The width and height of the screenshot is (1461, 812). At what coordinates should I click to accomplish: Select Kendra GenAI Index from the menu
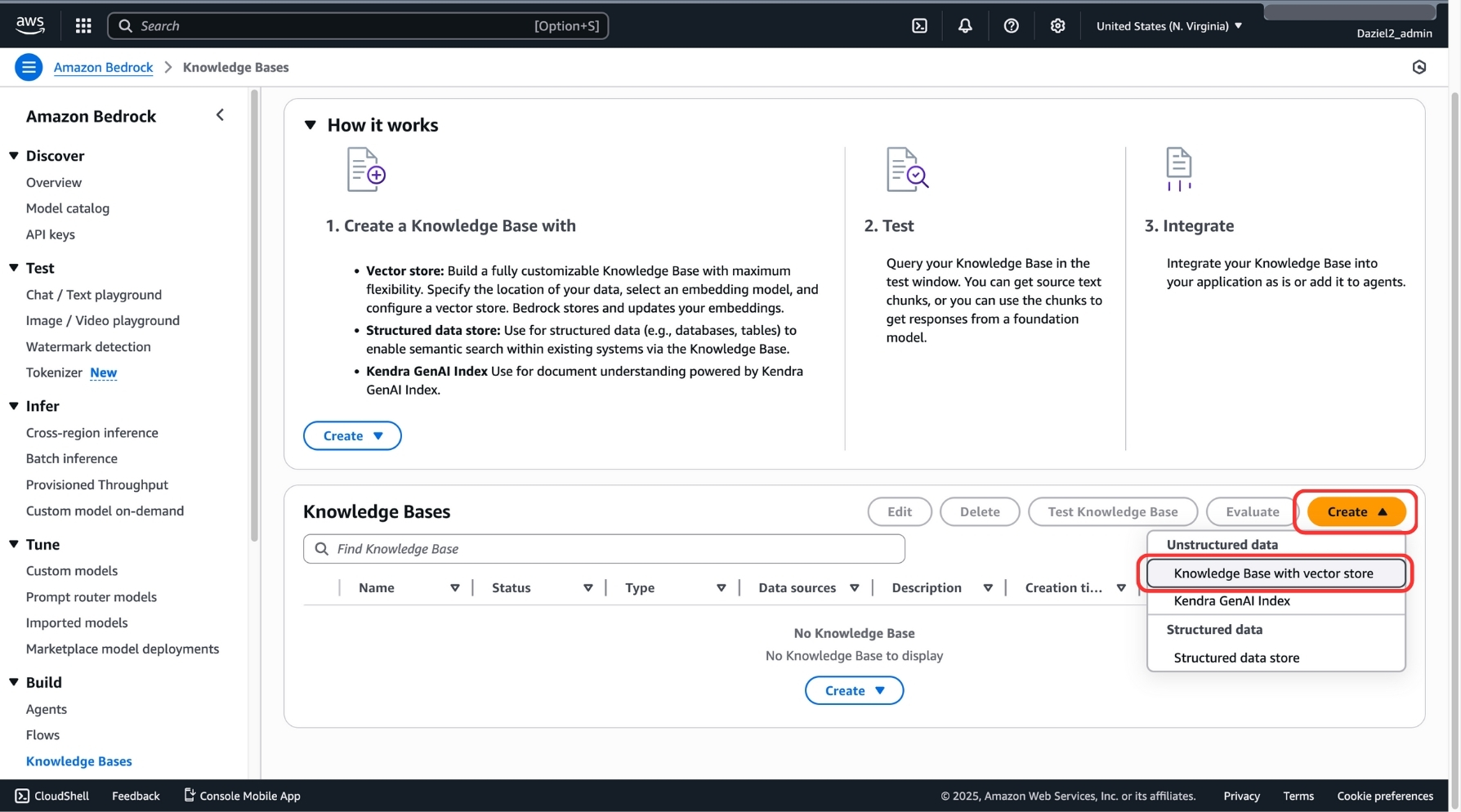1231,600
